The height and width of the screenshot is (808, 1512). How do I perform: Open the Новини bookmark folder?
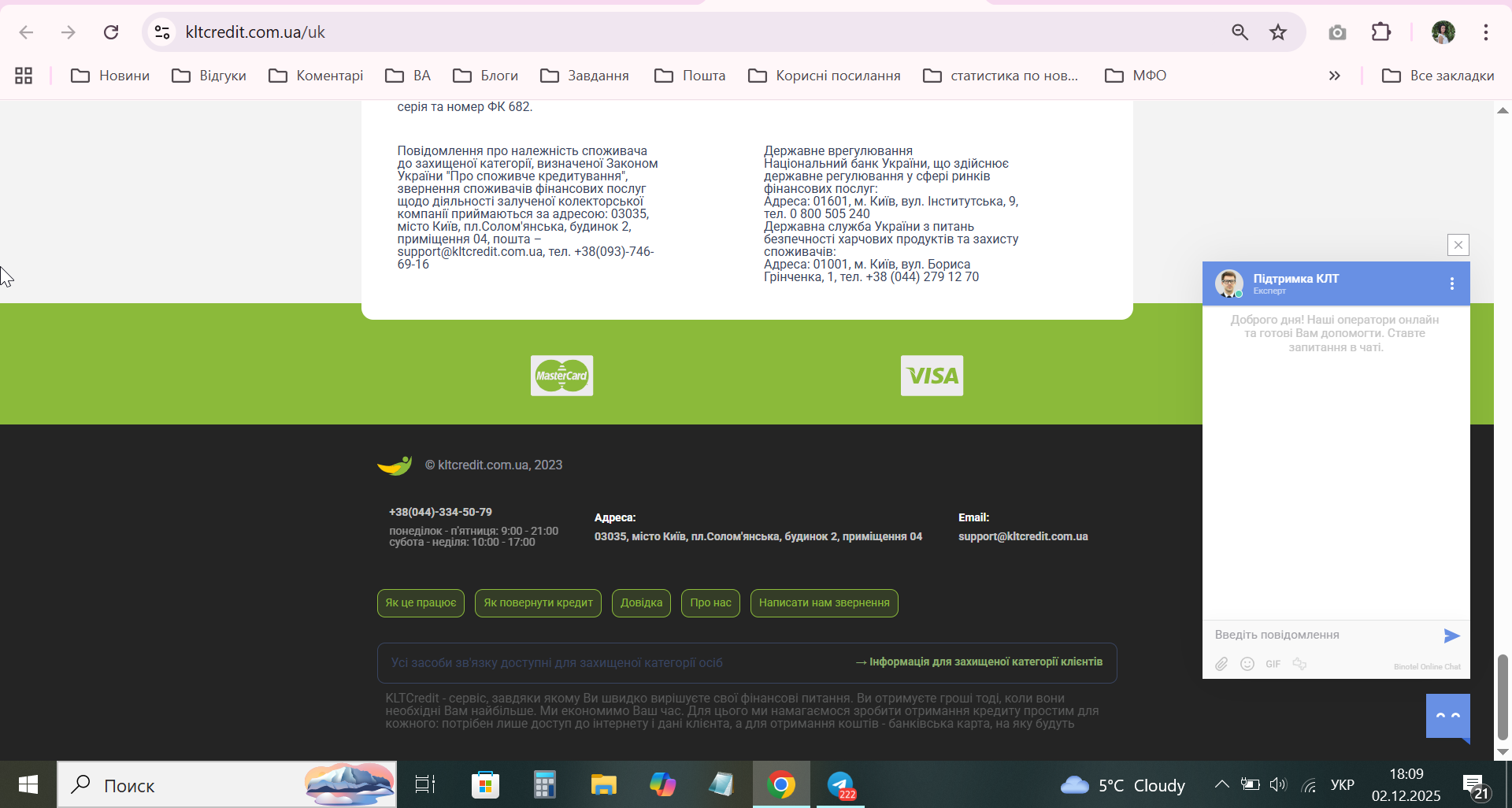tap(110, 76)
